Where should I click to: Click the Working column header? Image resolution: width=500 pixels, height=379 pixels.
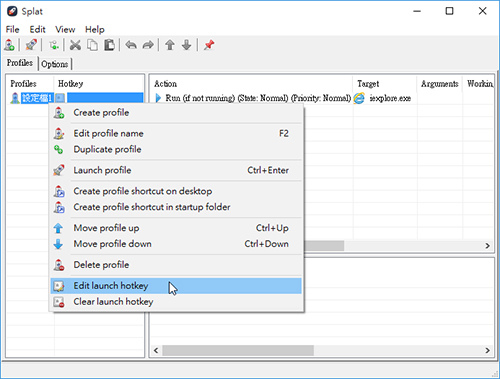pos(479,83)
